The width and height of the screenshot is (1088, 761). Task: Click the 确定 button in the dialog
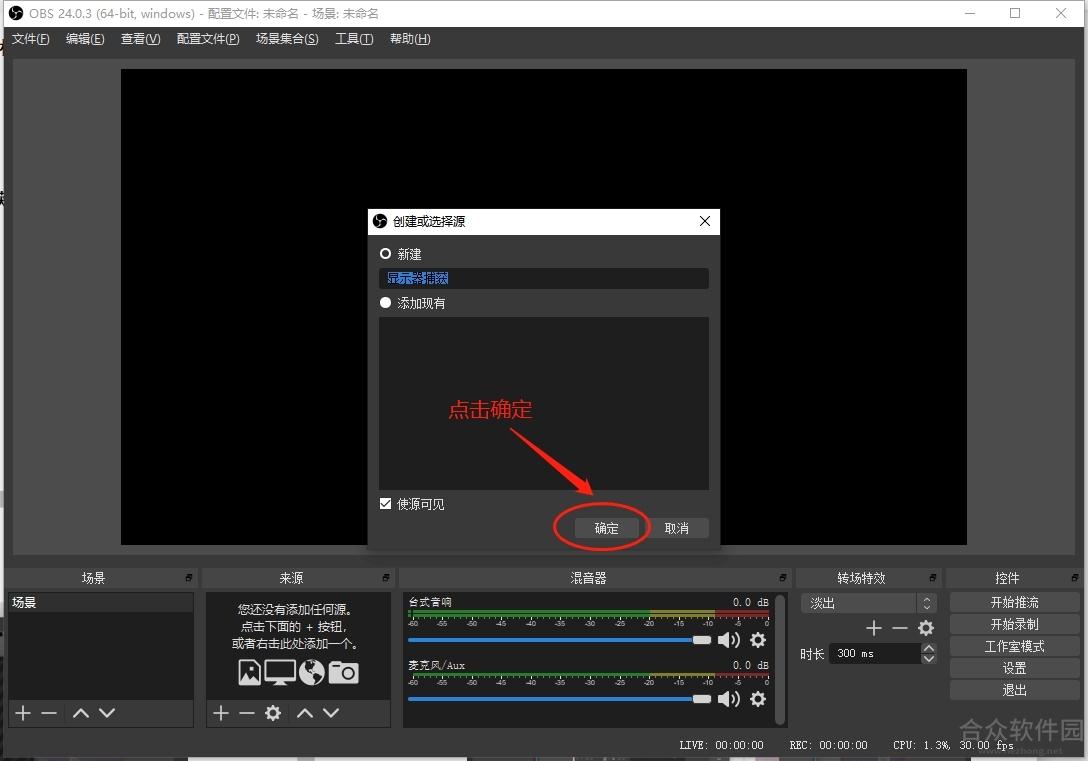[x=606, y=528]
